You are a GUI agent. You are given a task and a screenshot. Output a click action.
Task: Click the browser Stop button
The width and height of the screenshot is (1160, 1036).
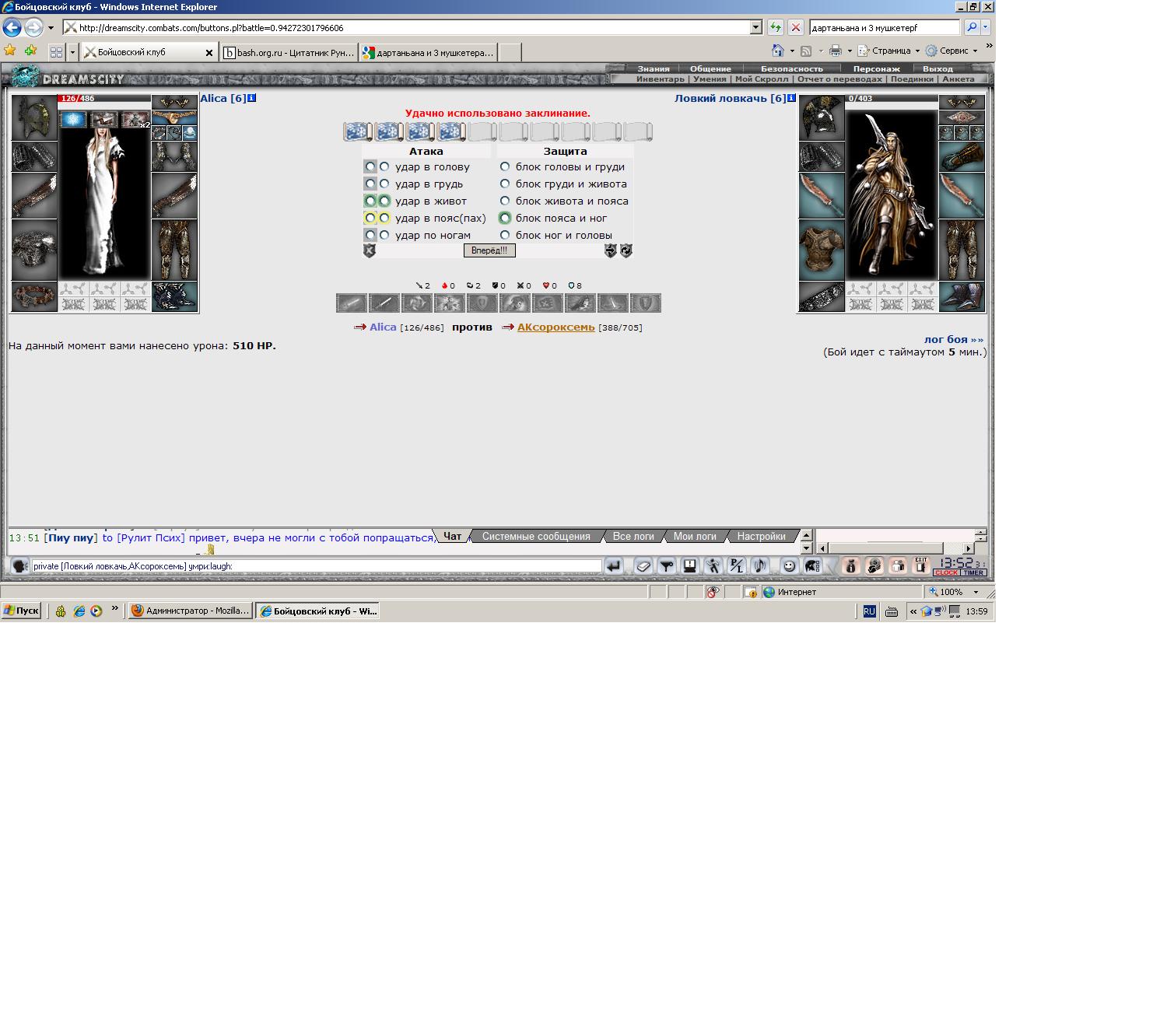pyautogui.click(x=796, y=27)
